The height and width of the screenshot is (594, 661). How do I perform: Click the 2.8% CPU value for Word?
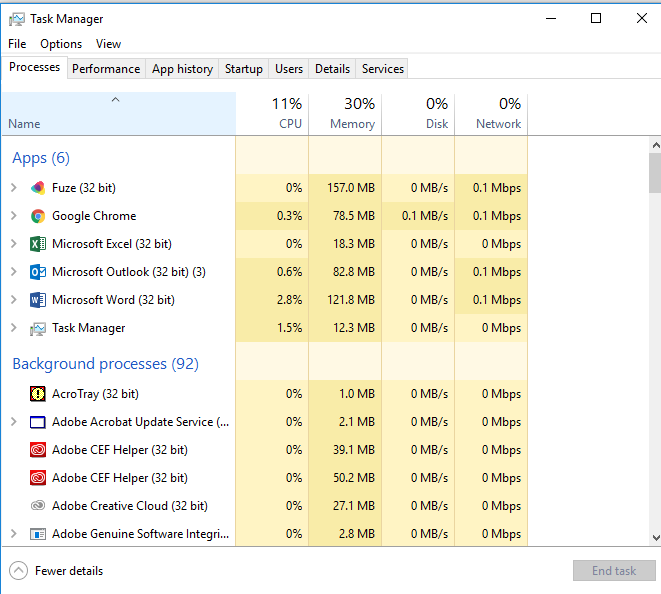(290, 300)
